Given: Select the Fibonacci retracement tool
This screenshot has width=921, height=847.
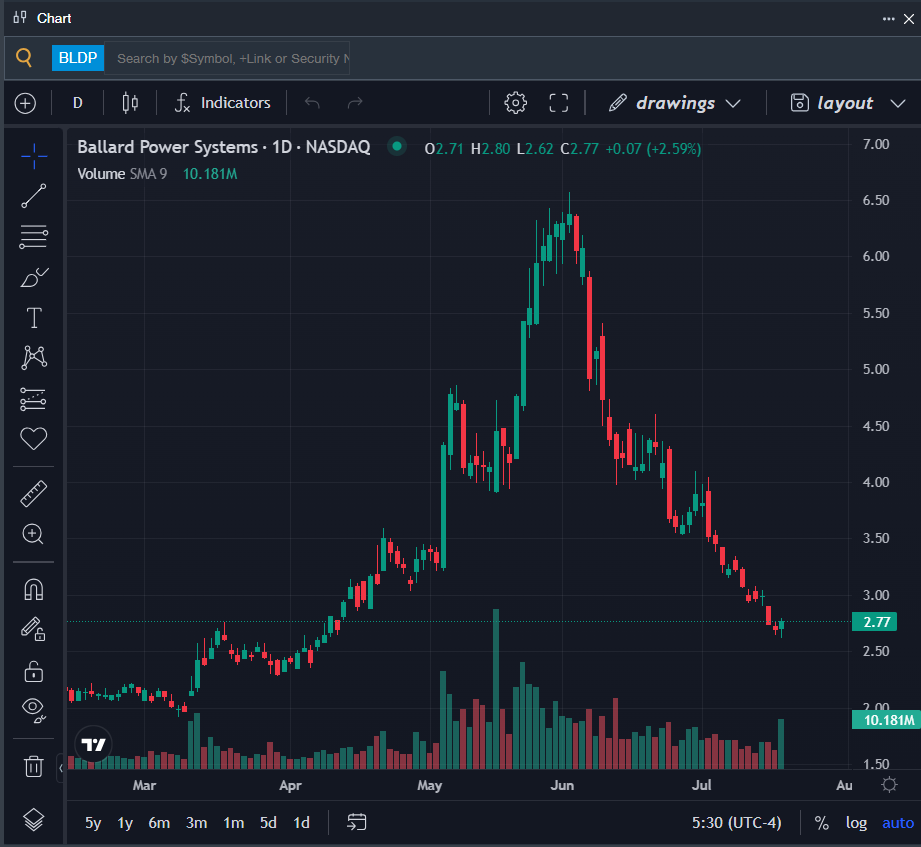Looking at the screenshot, I should 33,237.
